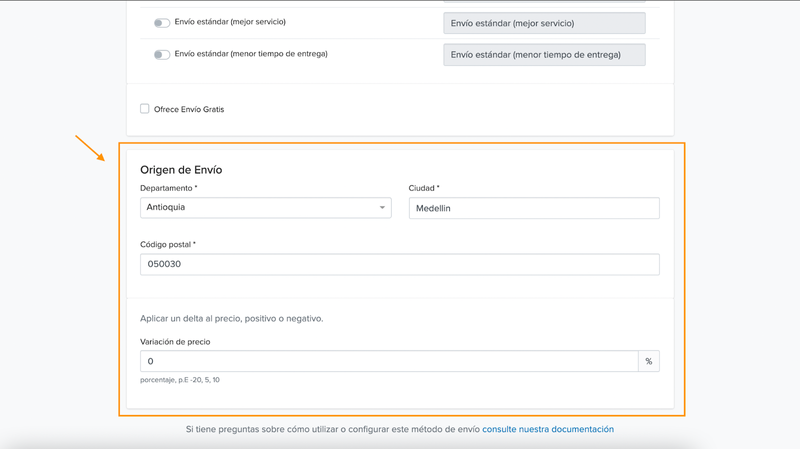Screen dimensions: 800x449
Task: Toggle the Envío estándar (mejor servicio) switch
Action: tap(161, 22)
